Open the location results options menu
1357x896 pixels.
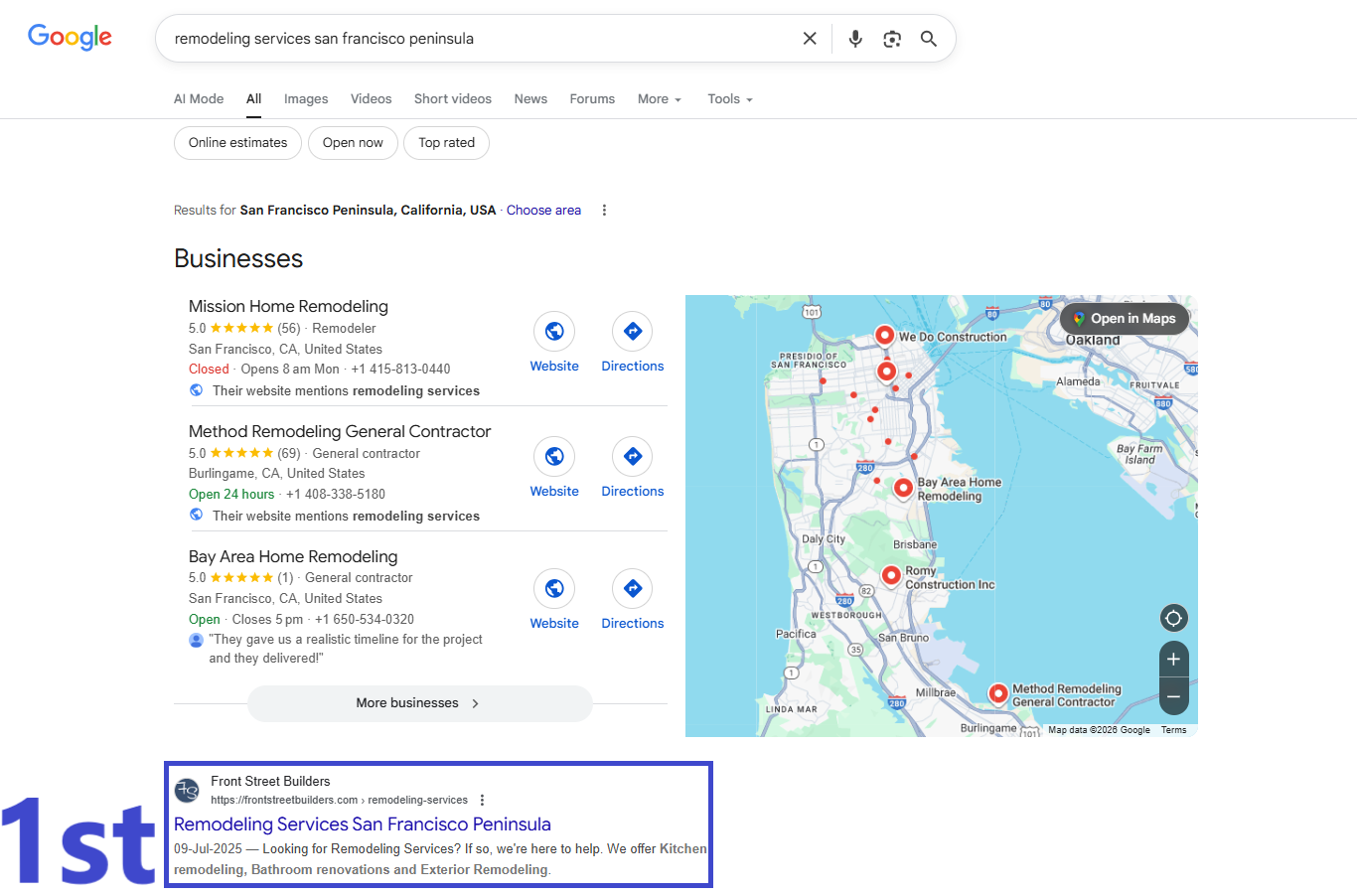[604, 211]
